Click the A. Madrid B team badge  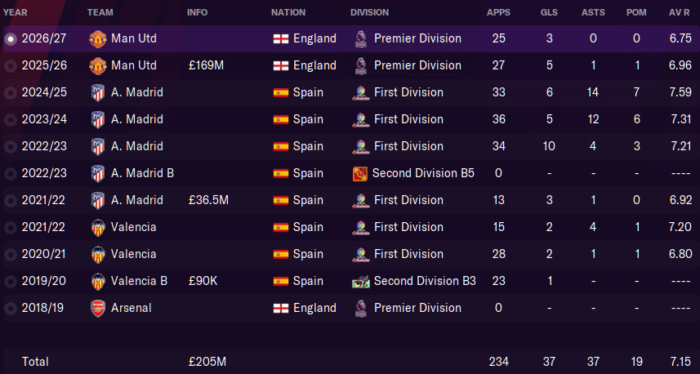coord(98,173)
